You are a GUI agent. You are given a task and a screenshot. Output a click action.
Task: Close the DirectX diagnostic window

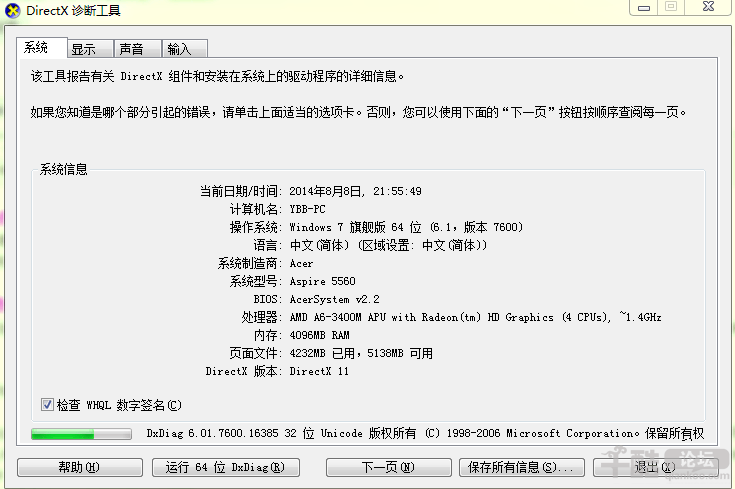[708, 7]
